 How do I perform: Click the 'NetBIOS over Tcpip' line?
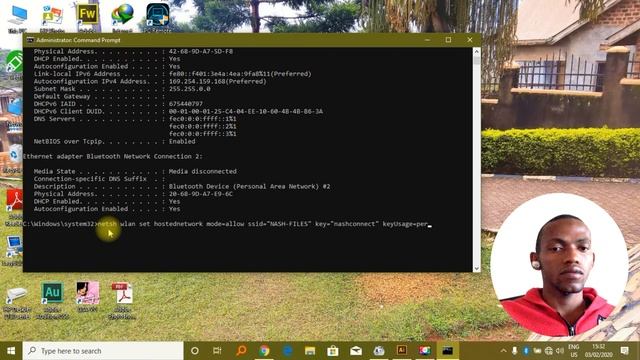[x=114, y=141]
